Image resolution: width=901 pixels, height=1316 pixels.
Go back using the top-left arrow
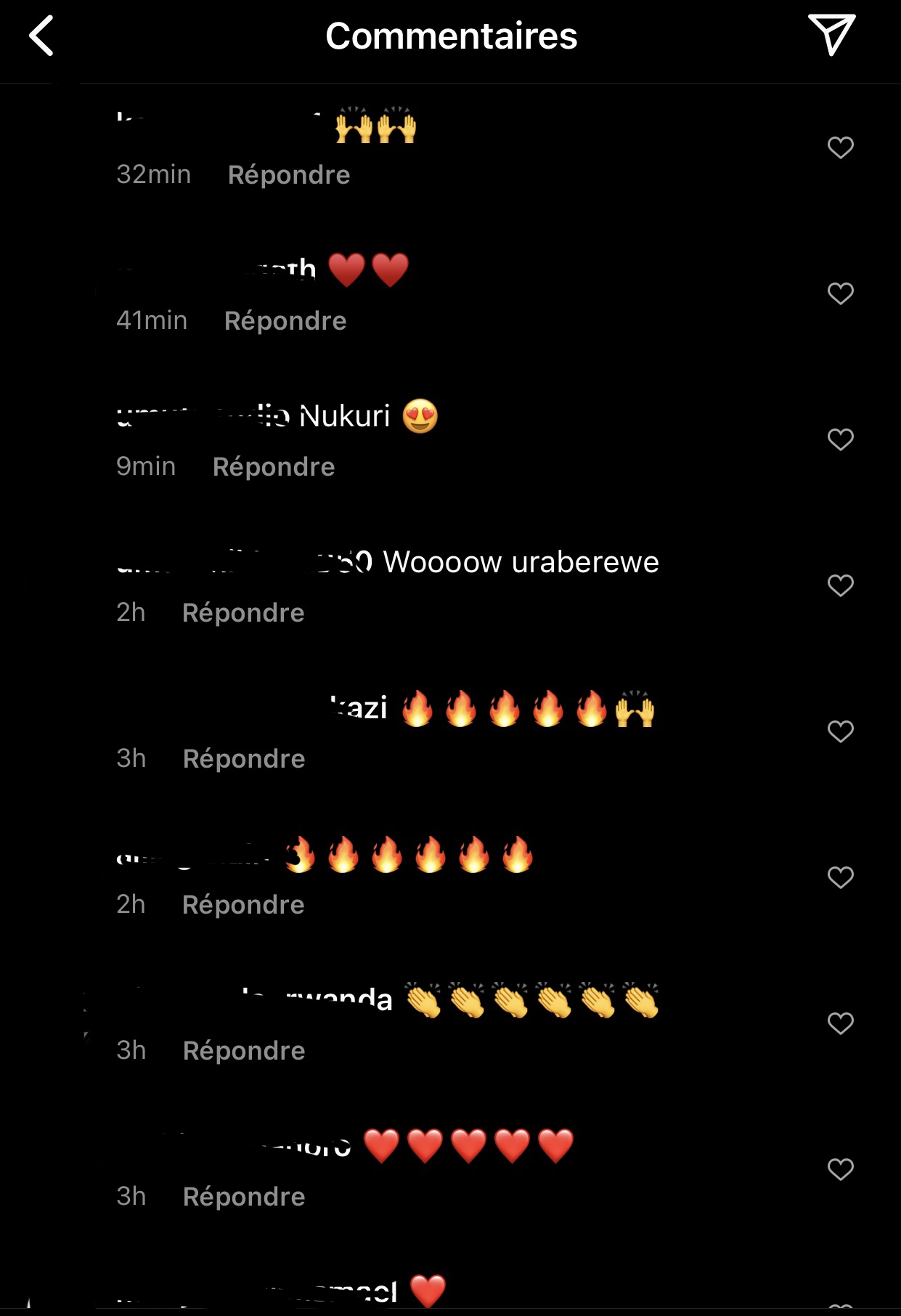(41, 36)
